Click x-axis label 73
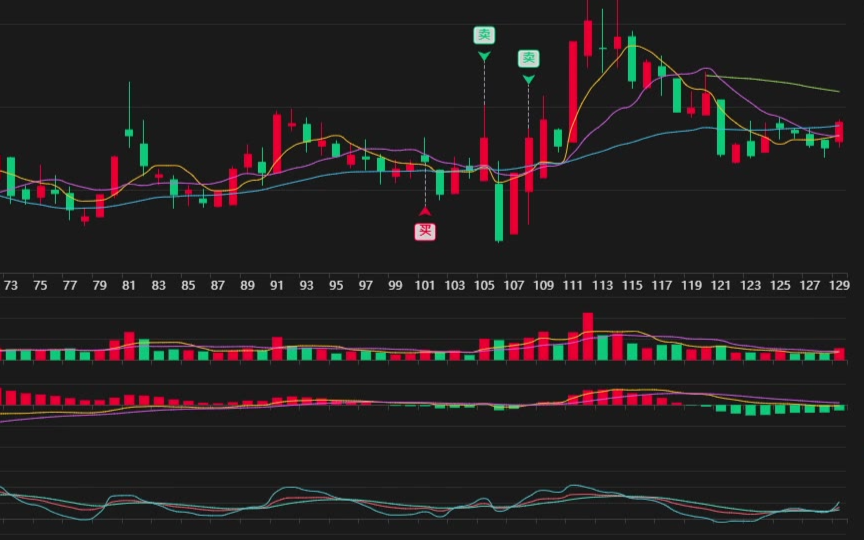The height and width of the screenshot is (540, 864). click(x=10, y=285)
